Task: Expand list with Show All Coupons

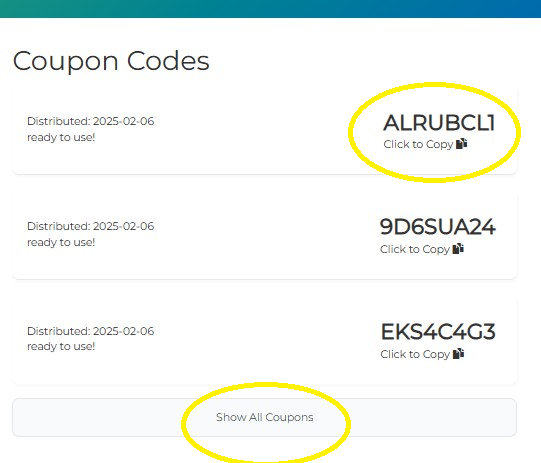Action: [x=264, y=417]
